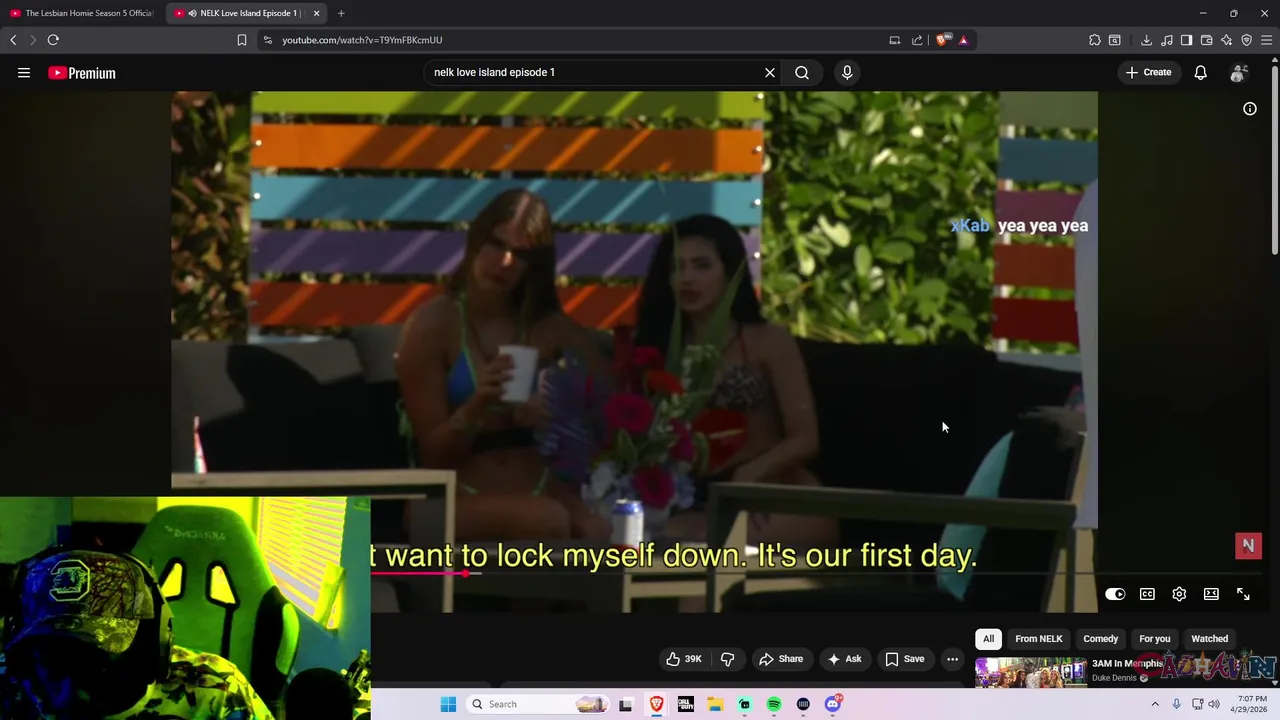
Task: Bookmark this page
Action: coord(242,40)
